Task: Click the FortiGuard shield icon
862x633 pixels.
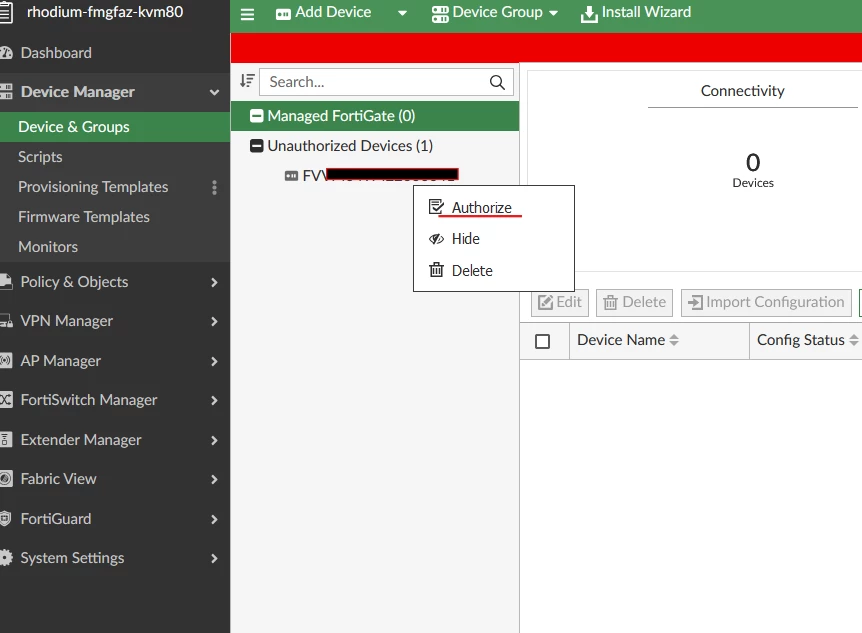Action: (x=5, y=519)
